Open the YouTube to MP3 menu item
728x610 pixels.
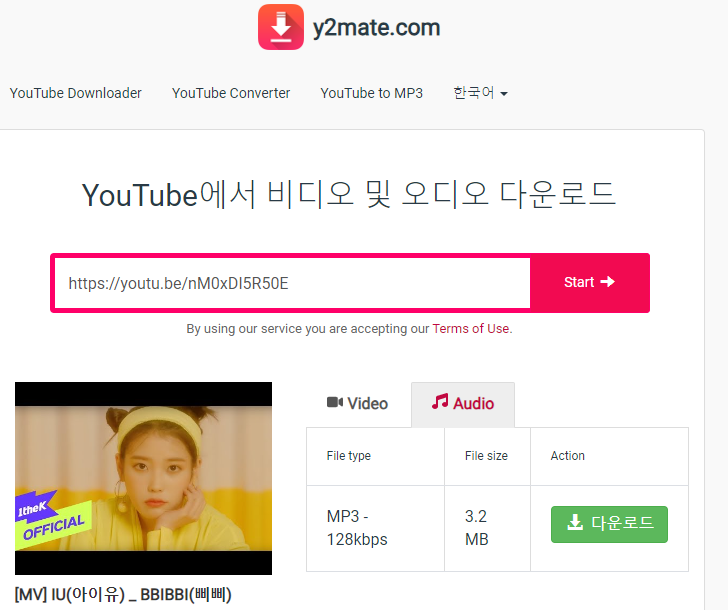[371, 93]
